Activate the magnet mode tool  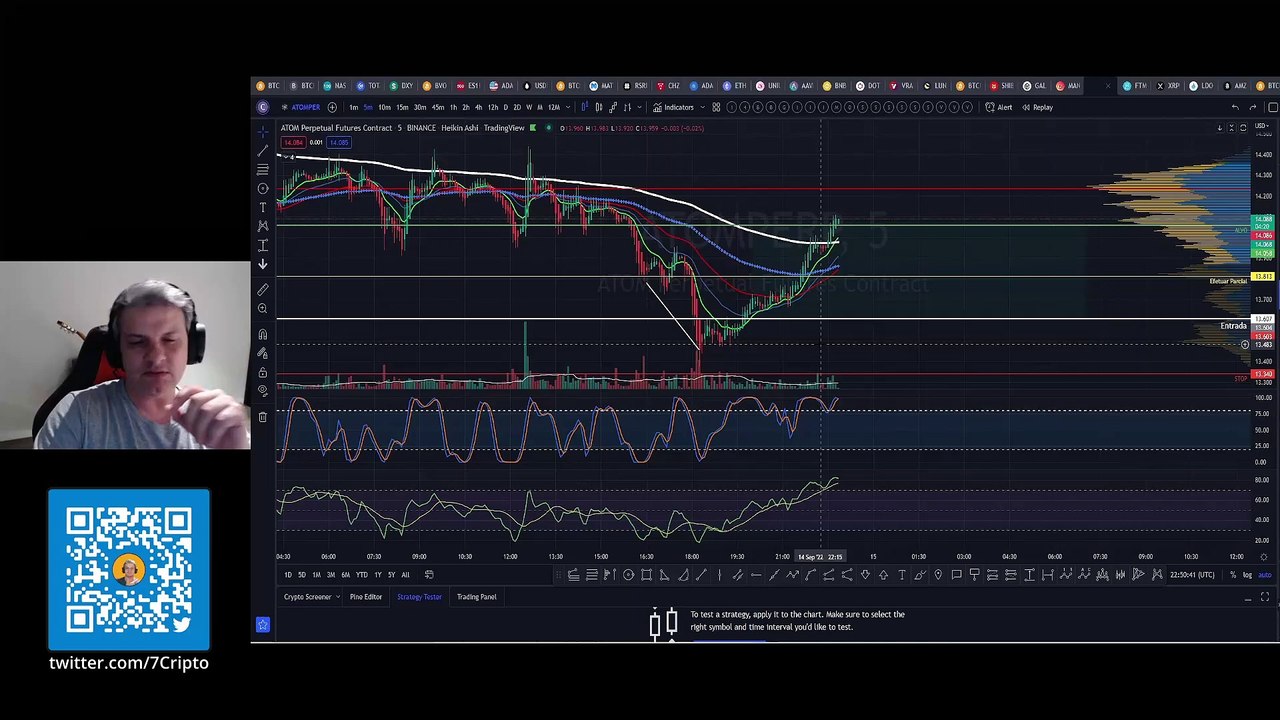click(263, 334)
